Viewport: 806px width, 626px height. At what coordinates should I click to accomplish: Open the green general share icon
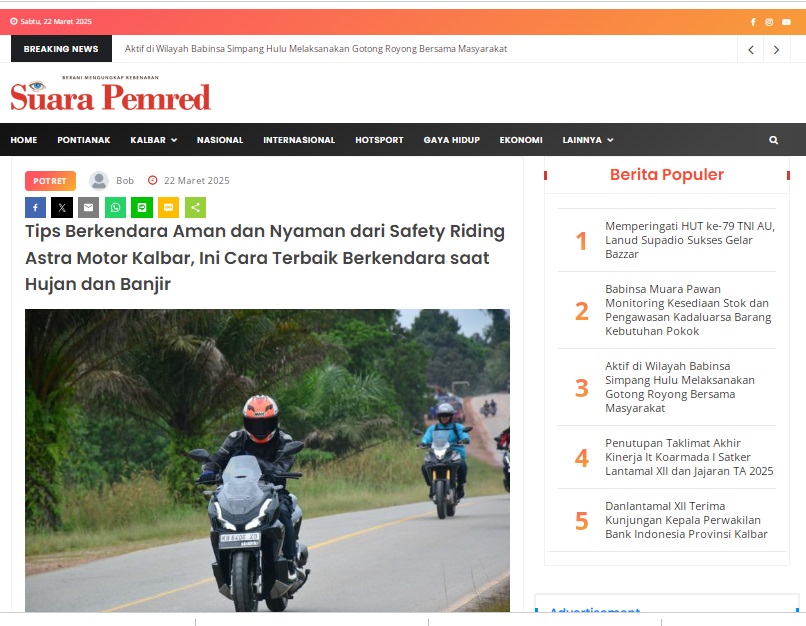(x=195, y=208)
